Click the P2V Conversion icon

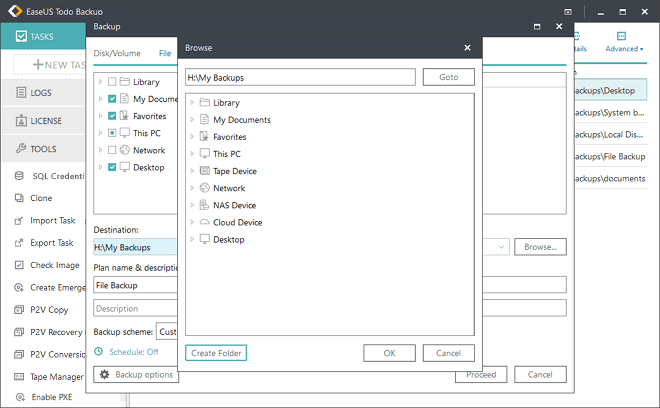point(19,354)
